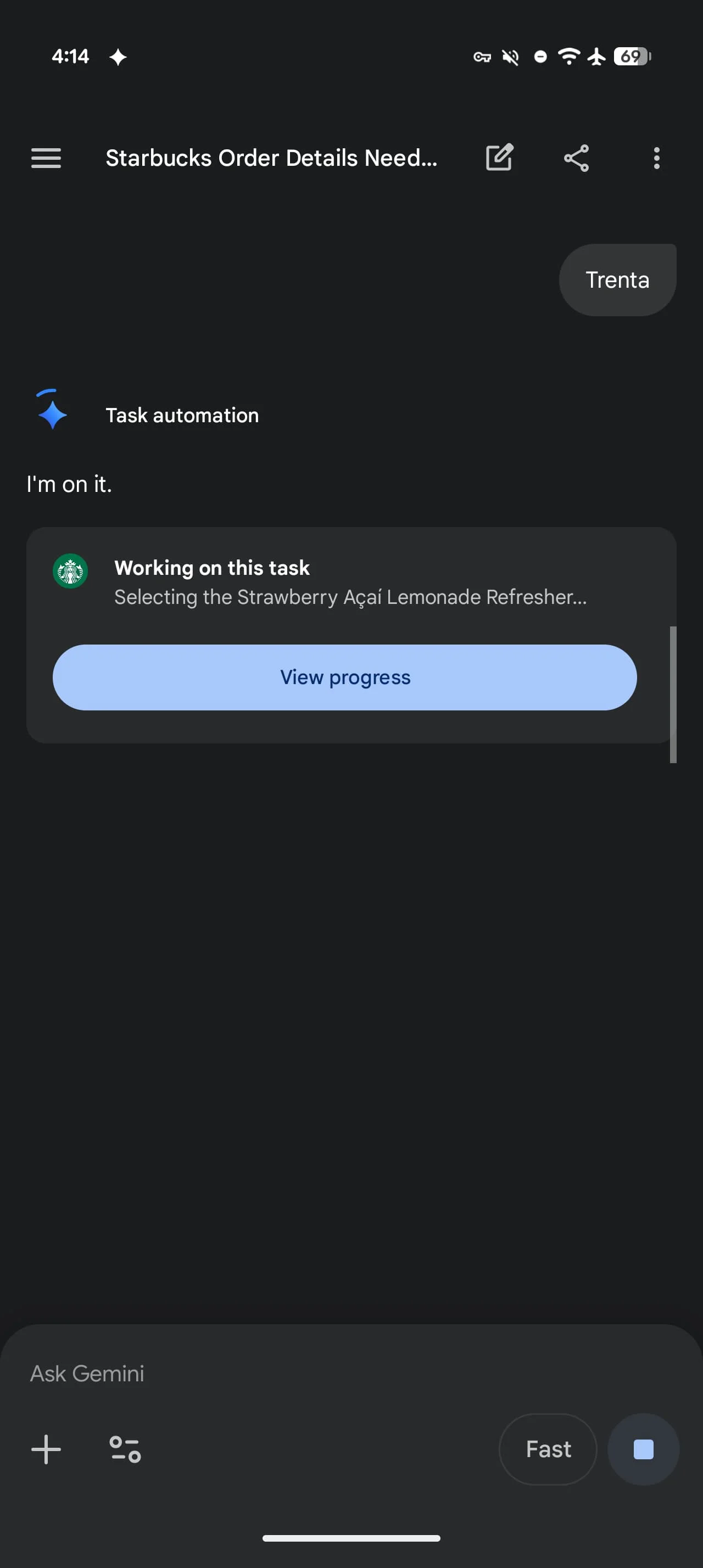Tap the Working on this task status
This screenshot has height=1568, width=703.
pos(212,568)
